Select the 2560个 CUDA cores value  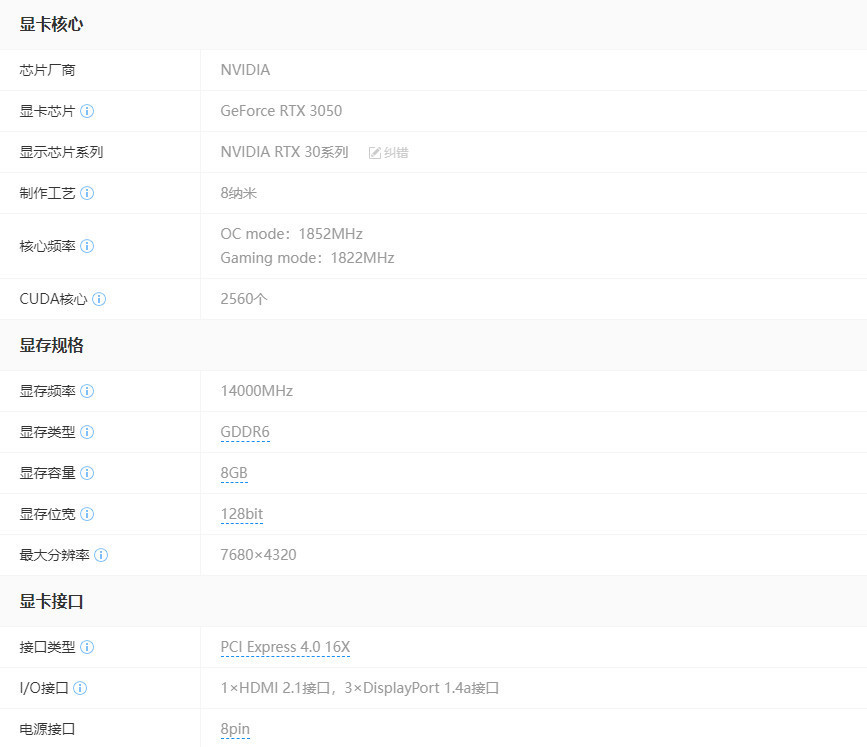point(243,299)
